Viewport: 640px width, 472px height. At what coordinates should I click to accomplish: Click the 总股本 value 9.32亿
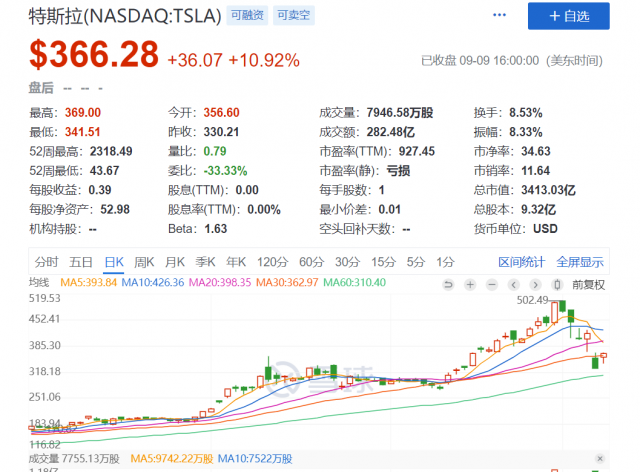(x=538, y=209)
